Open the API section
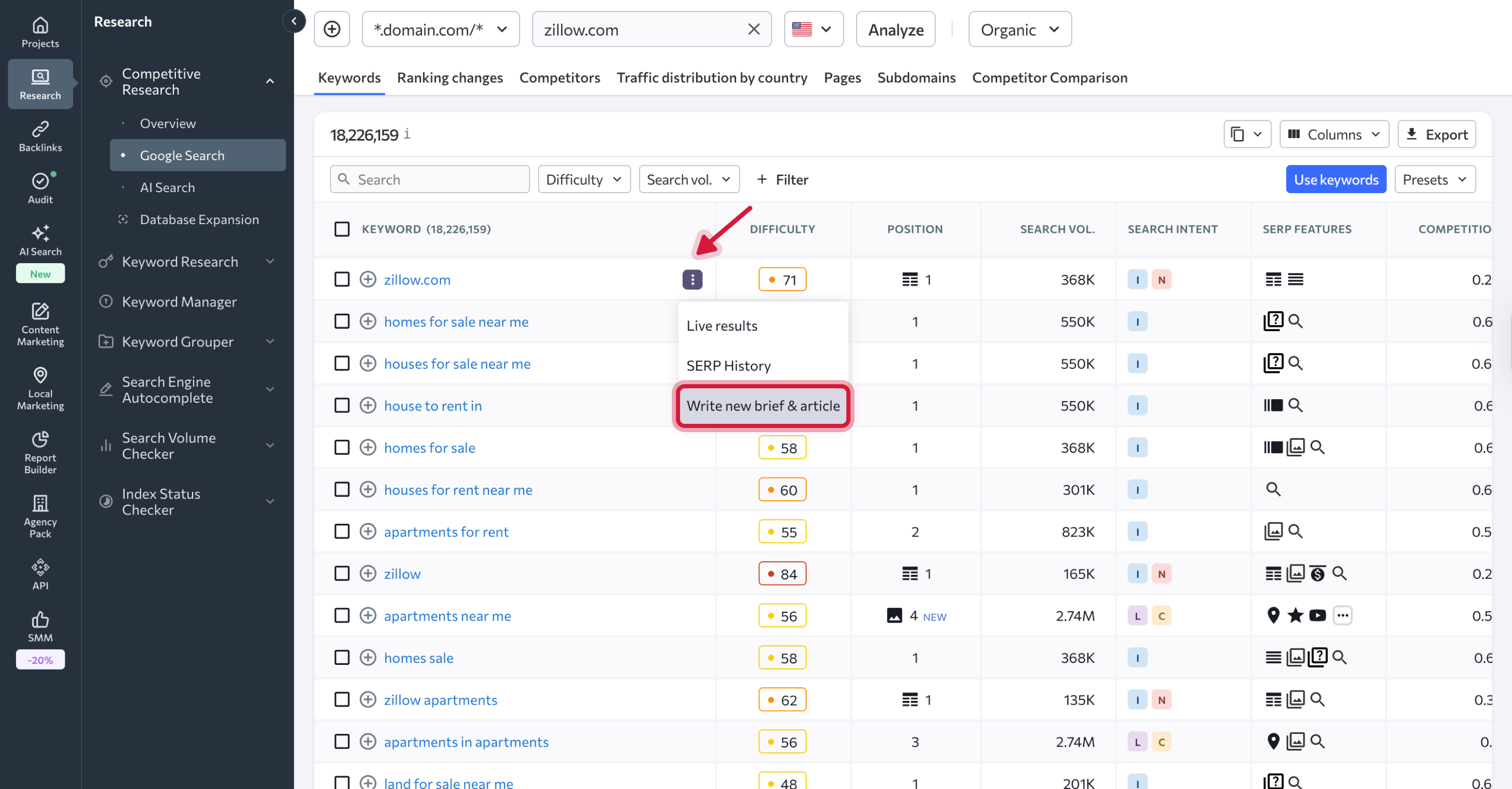The width and height of the screenshot is (1512, 789). click(x=40, y=572)
